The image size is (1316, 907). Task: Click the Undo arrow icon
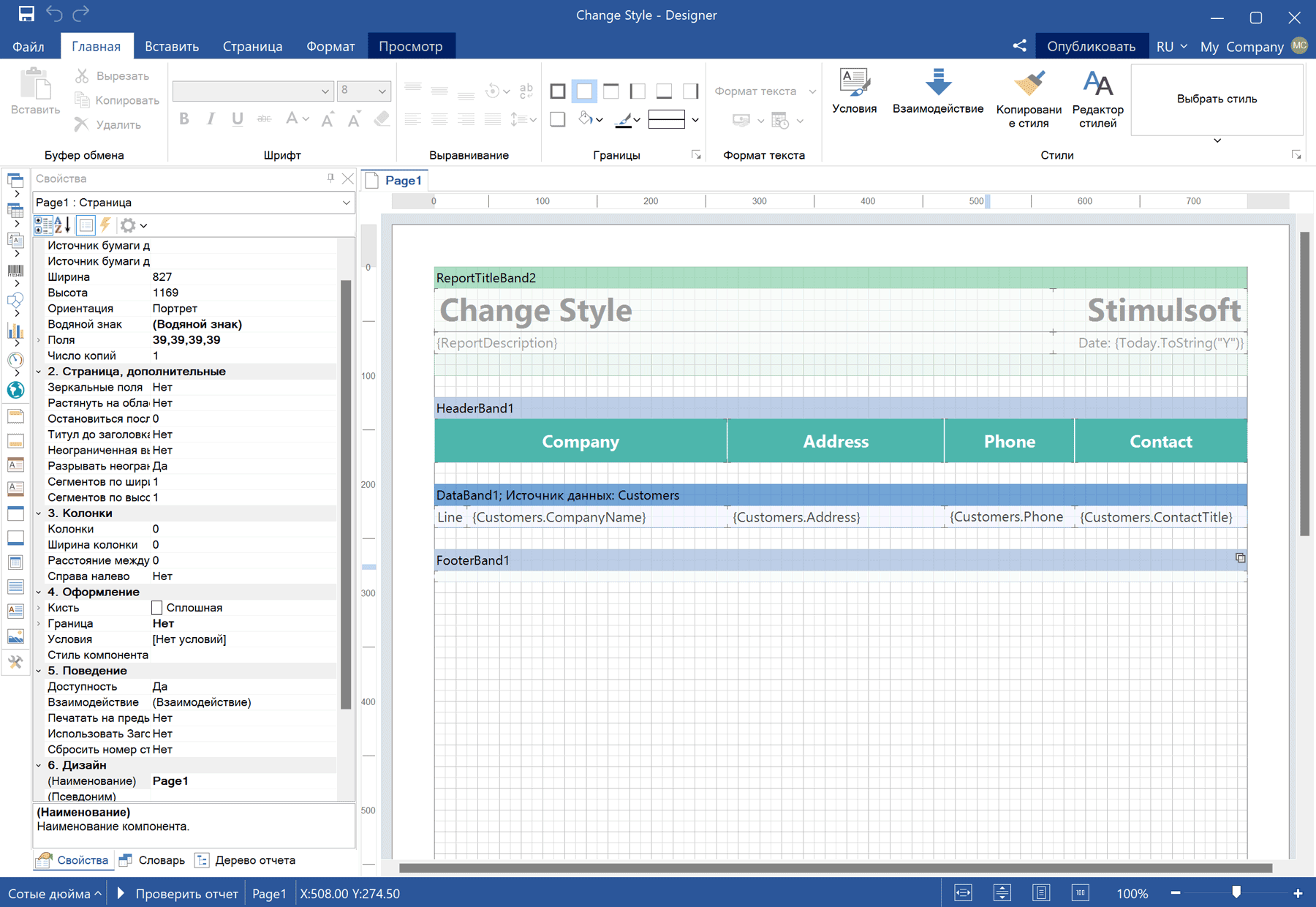click(x=54, y=14)
